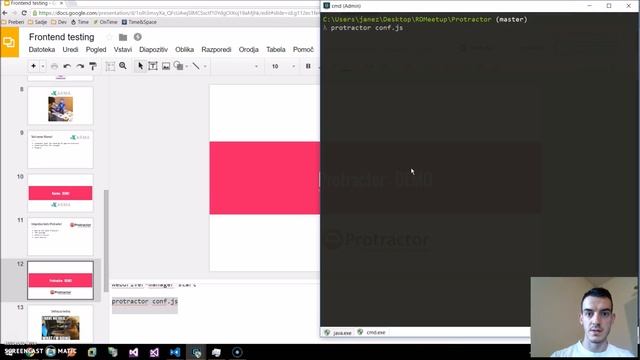Viewport: 640px width, 360px height.
Task: Star the Frontend testing presentation
Action: coord(109,37)
